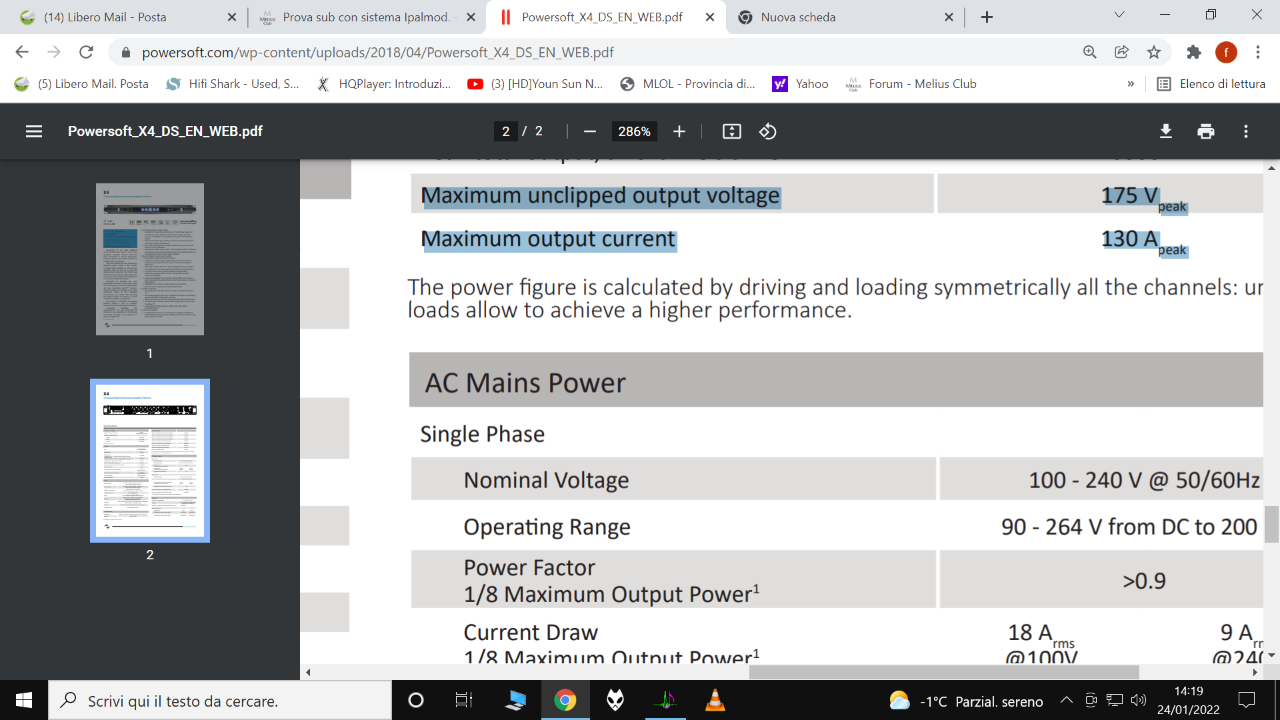Download the PDF file
Screen dimensions: 1280x720
[x=1166, y=131]
